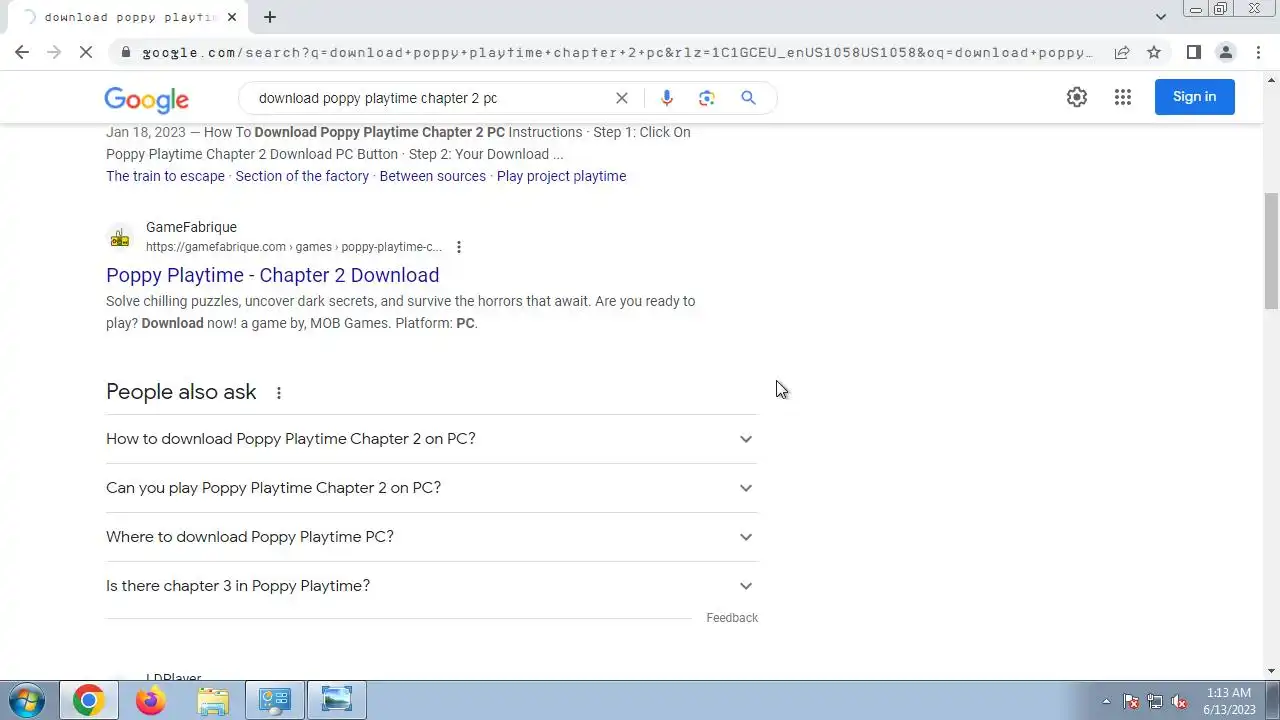This screenshot has width=1280, height=720.
Task: Open 'Play project playtime' sitelink
Action: coord(561,176)
